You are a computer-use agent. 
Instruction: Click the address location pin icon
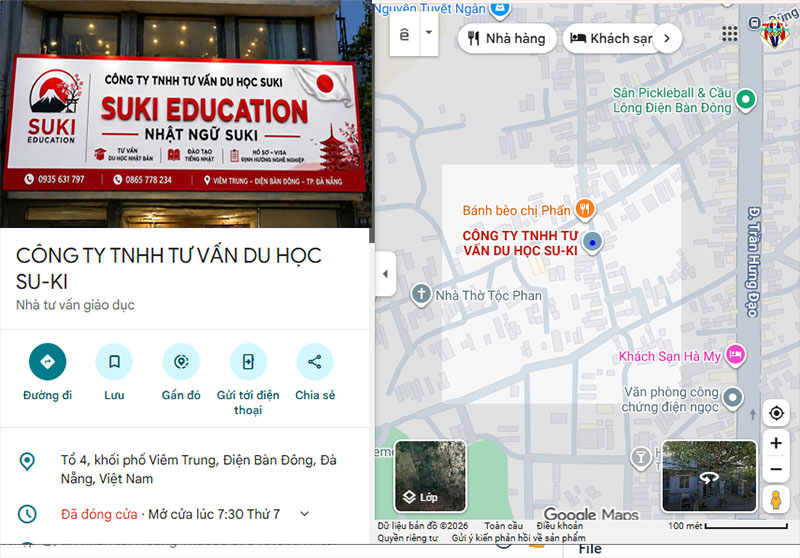(27, 461)
